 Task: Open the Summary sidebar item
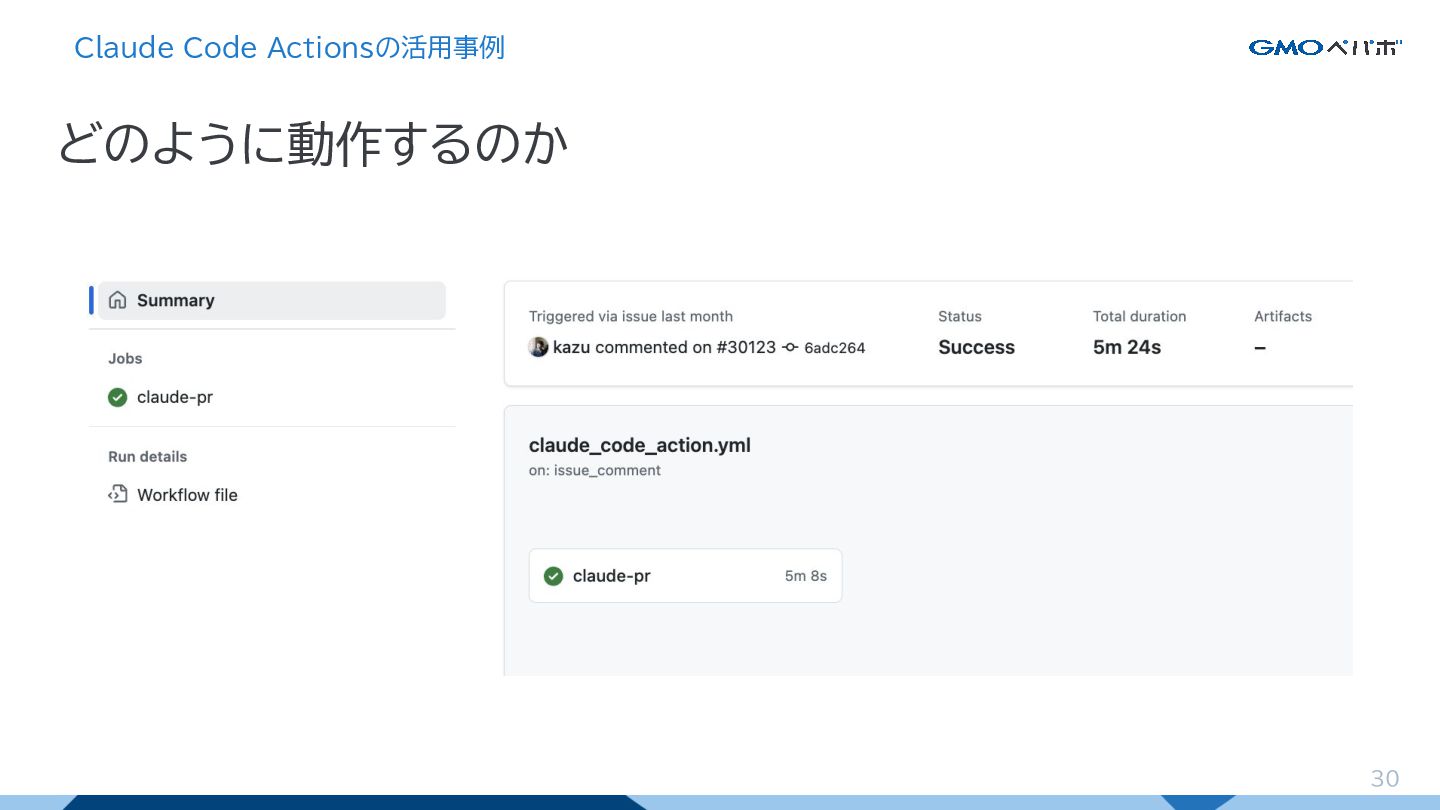[271, 300]
